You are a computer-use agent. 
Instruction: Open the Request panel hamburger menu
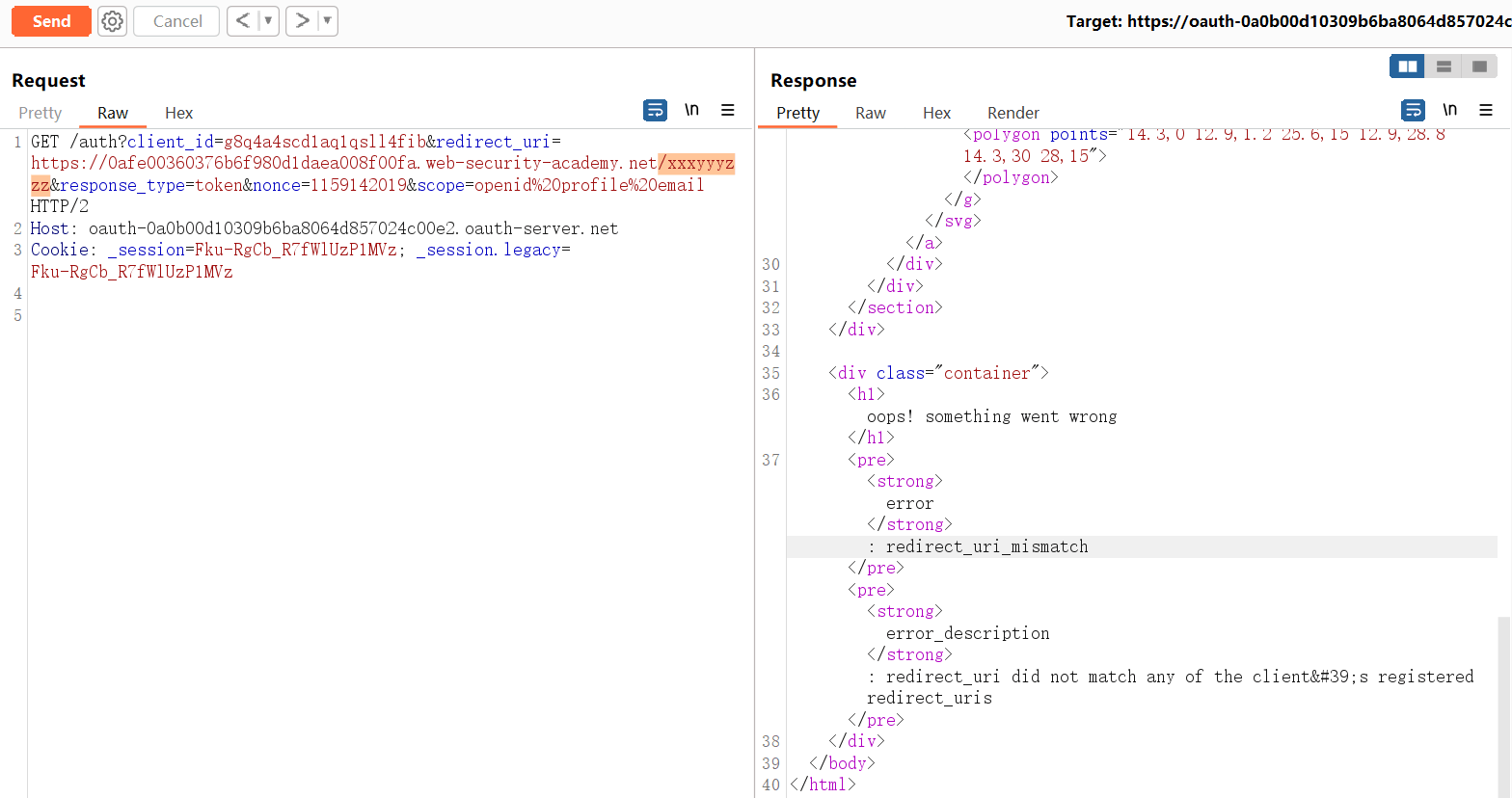tap(728, 110)
